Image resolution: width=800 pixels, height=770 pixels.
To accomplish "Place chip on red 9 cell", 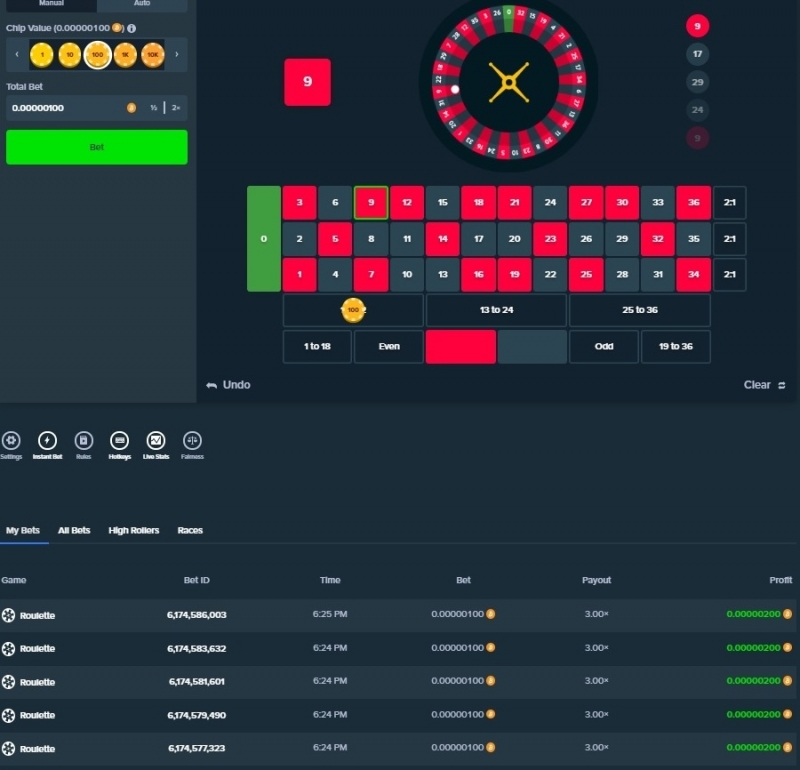I will pyautogui.click(x=371, y=203).
